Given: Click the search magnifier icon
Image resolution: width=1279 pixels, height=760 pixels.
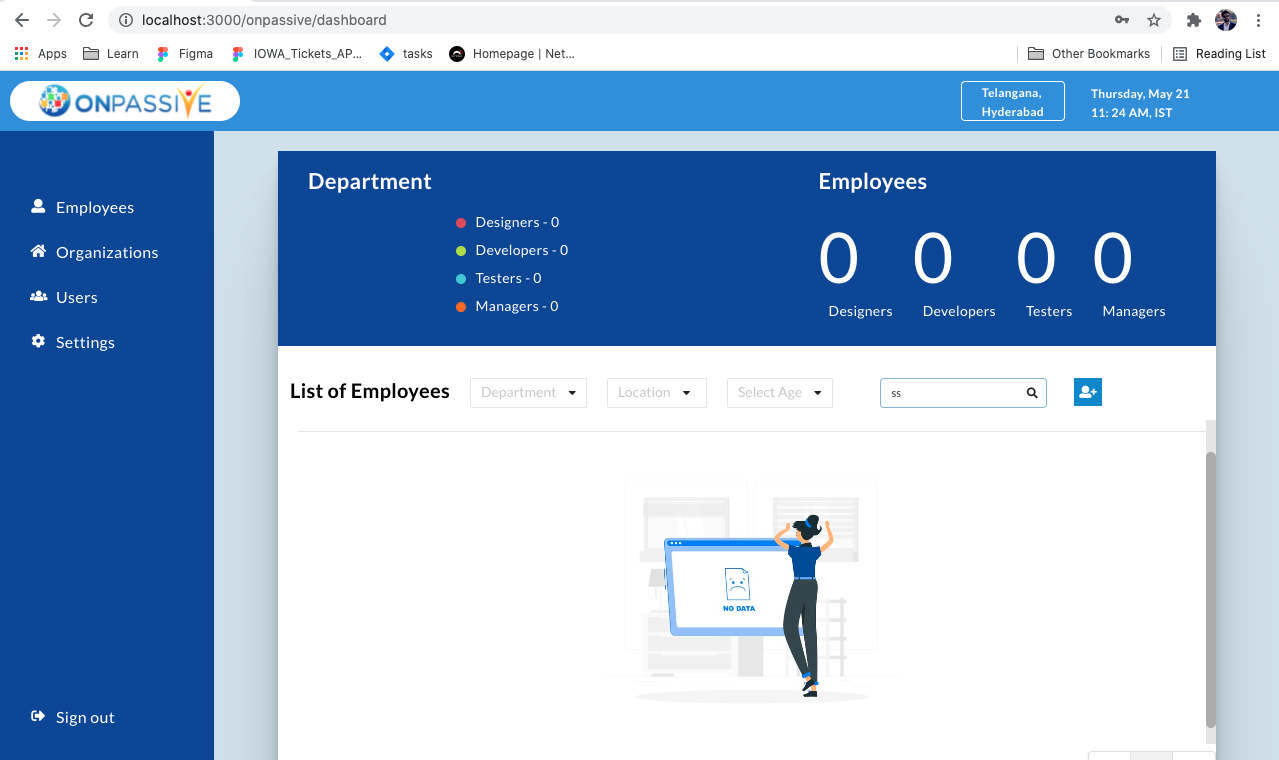Looking at the screenshot, I should click(x=1031, y=392).
